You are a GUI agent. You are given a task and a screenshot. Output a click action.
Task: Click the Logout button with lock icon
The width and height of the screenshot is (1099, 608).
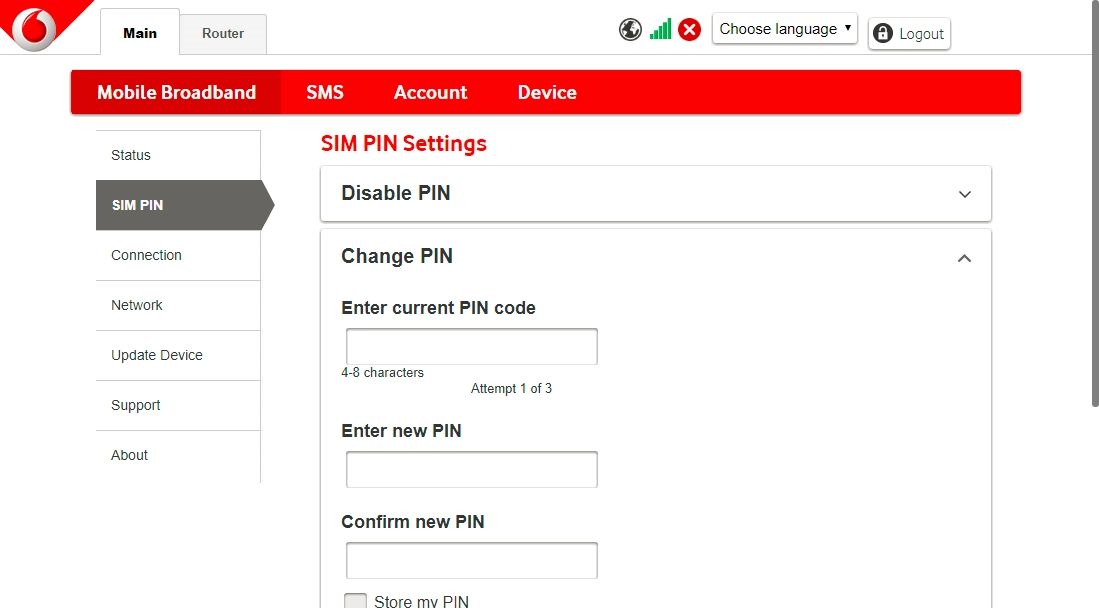coord(908,34)
